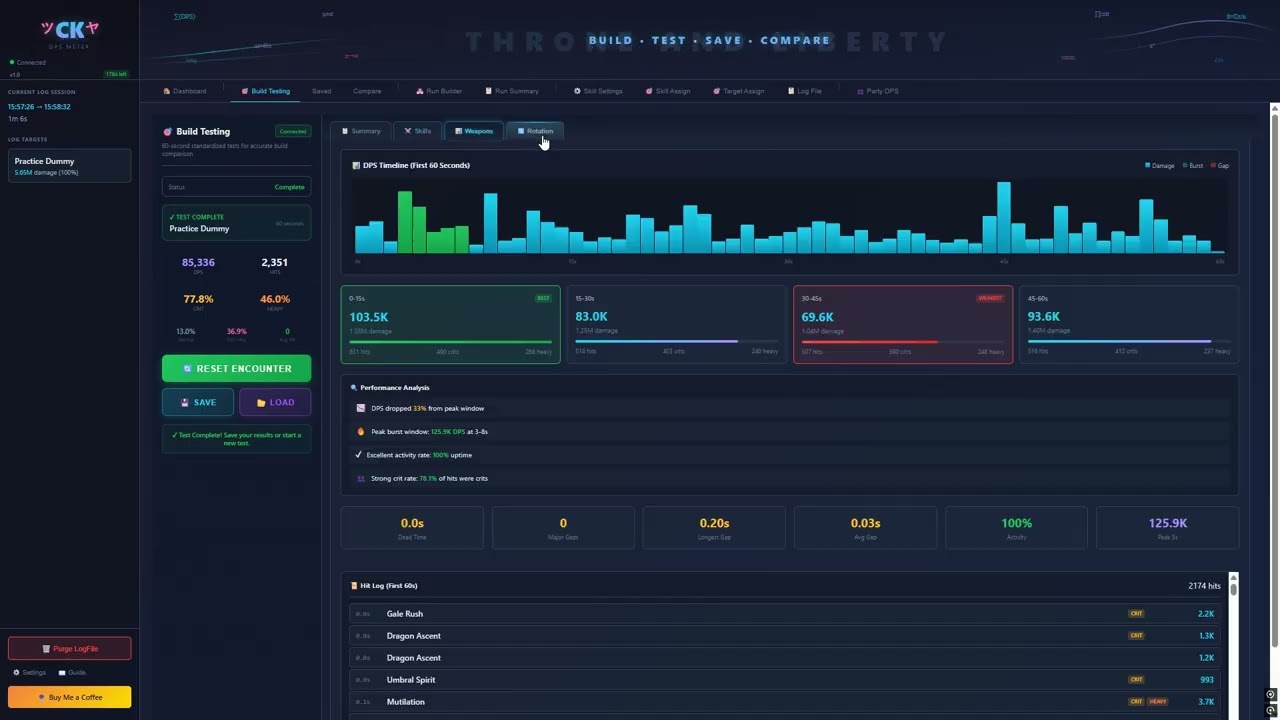Switch to the Weapons sub-tab

(x=474, y=131)
